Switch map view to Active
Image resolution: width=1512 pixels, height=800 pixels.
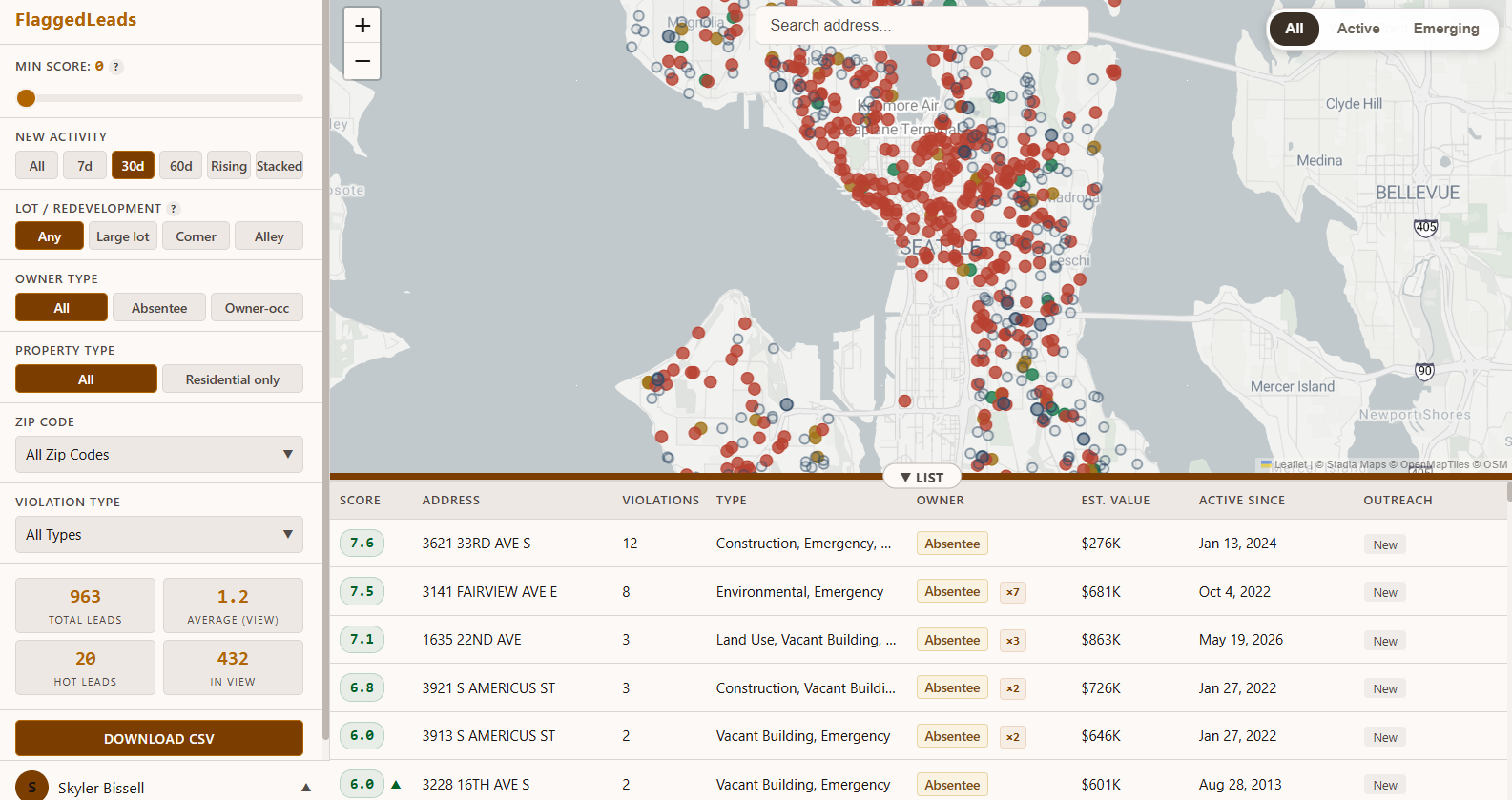(x=1358, y=29)
